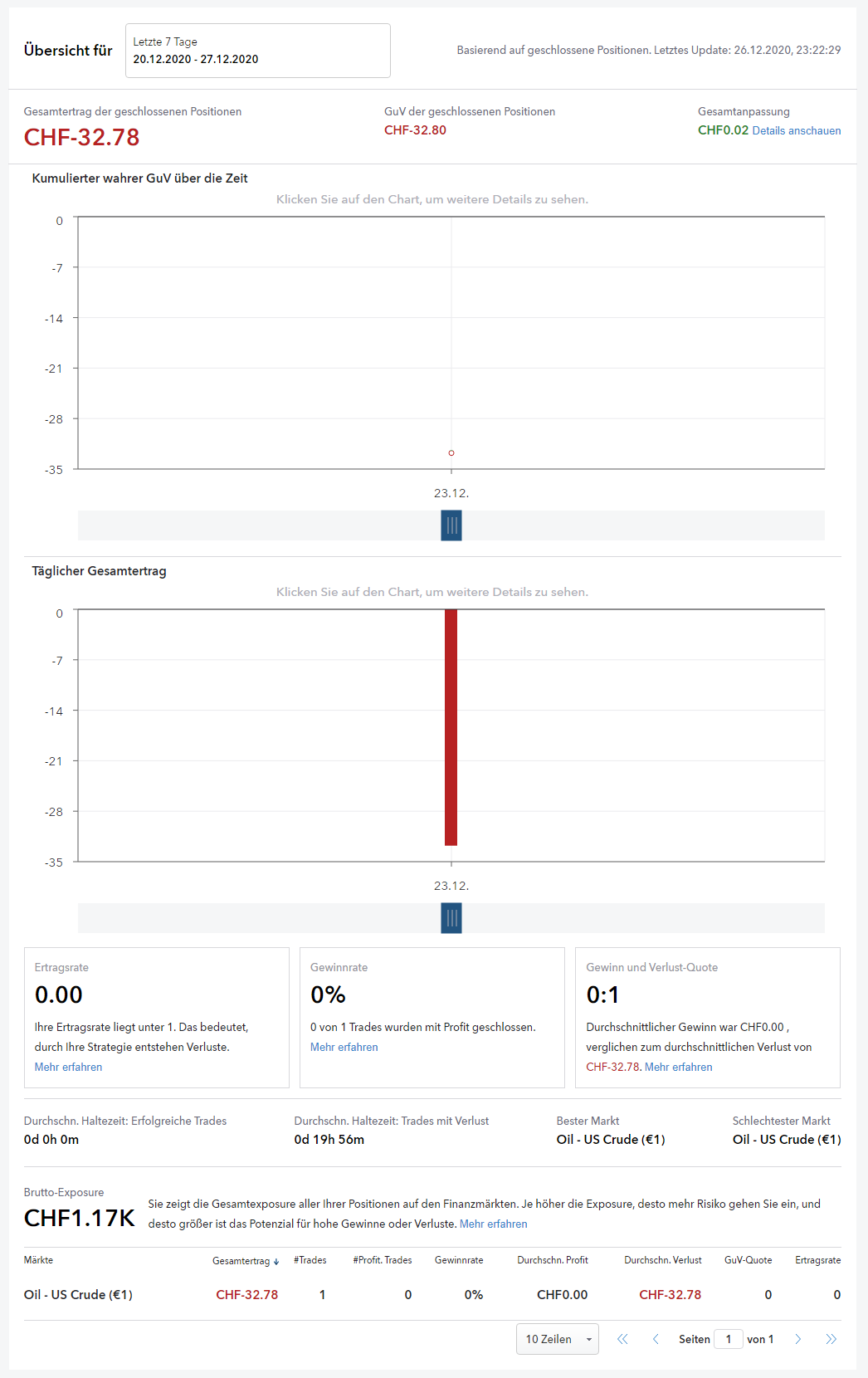Click the previous page chevron
Viewport: 868px width, 1378px height.
point(656,1339)
